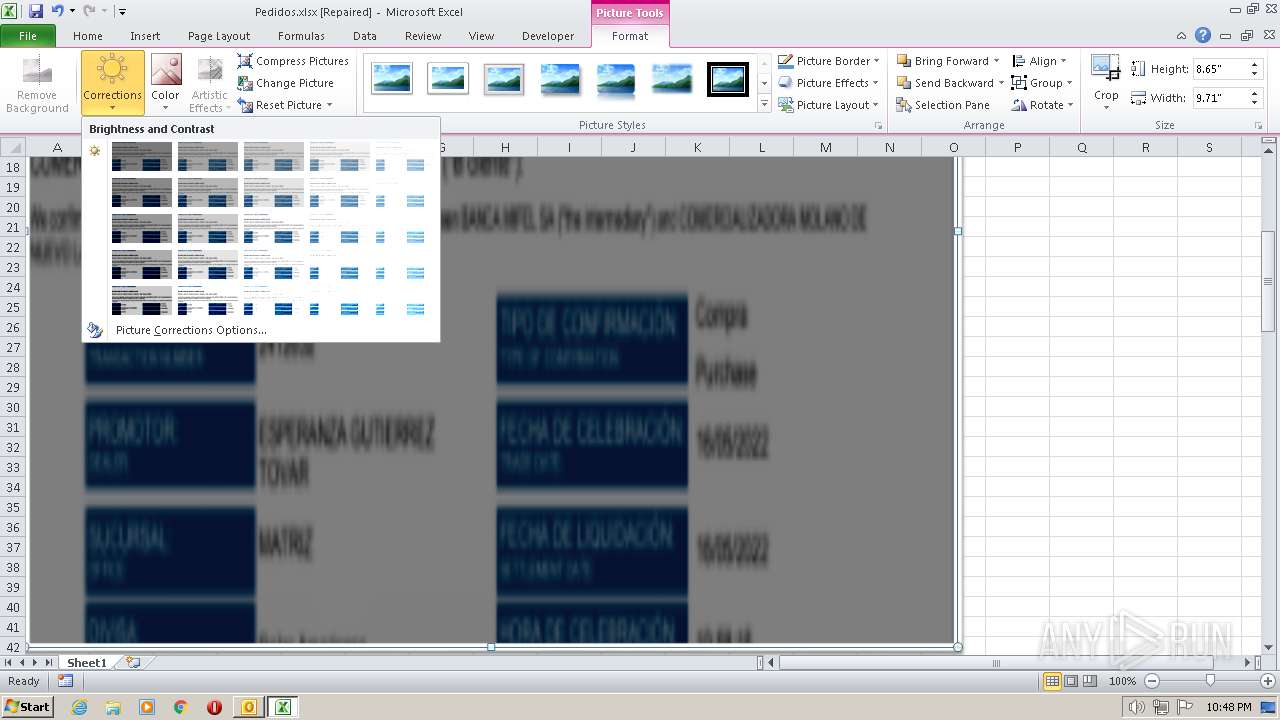Screen dimensions: 1280x720
Task: Decrease the picture width with down stepper
Action: tap(1253, 103)
